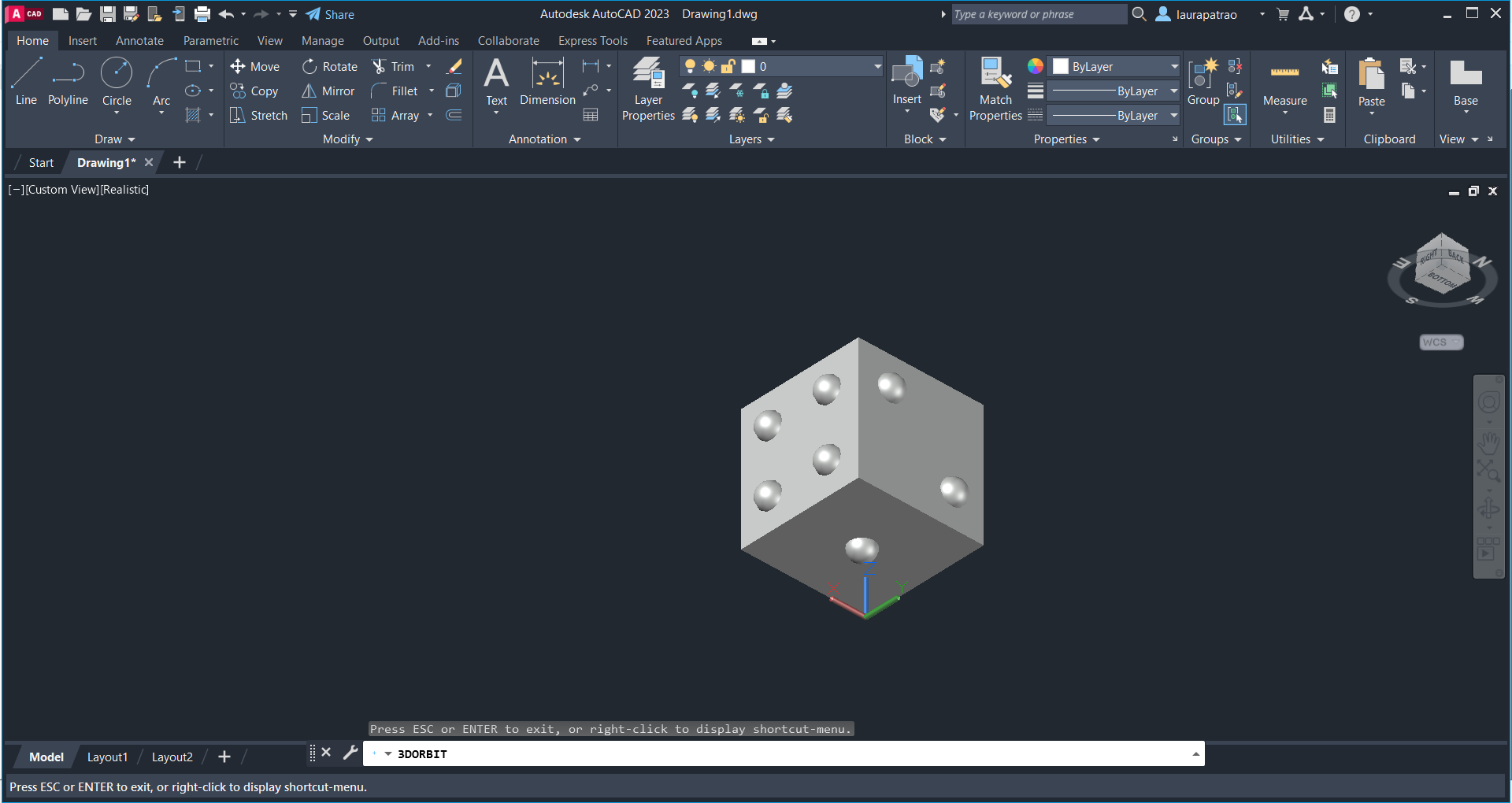Click the Plot printer icon
The width and height of the screenshot is (1512, 803).
point(202,14)
